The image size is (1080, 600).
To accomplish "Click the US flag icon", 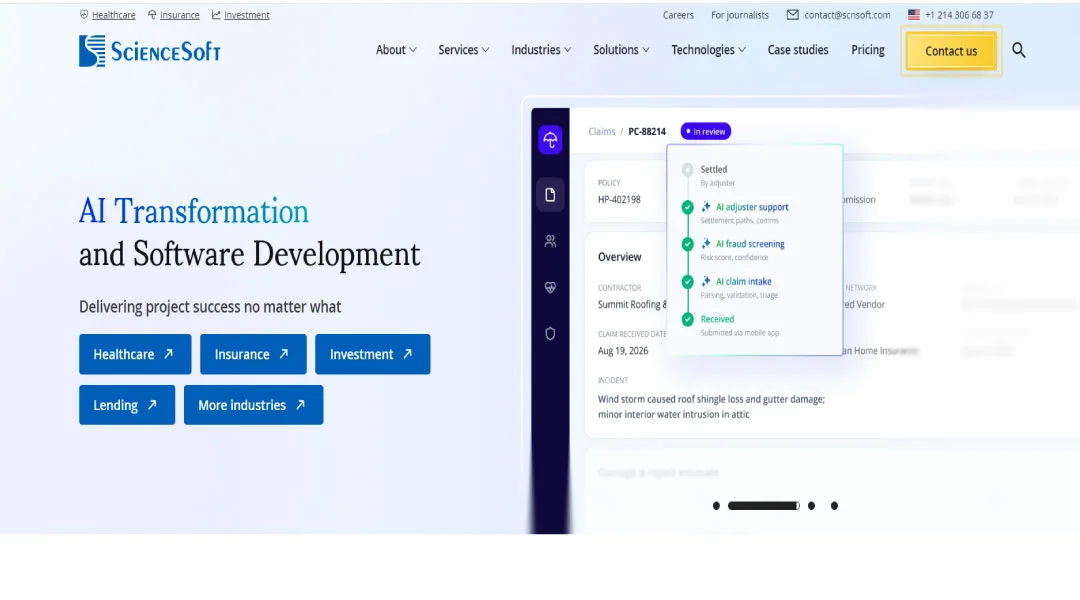I will pos(914,14).
